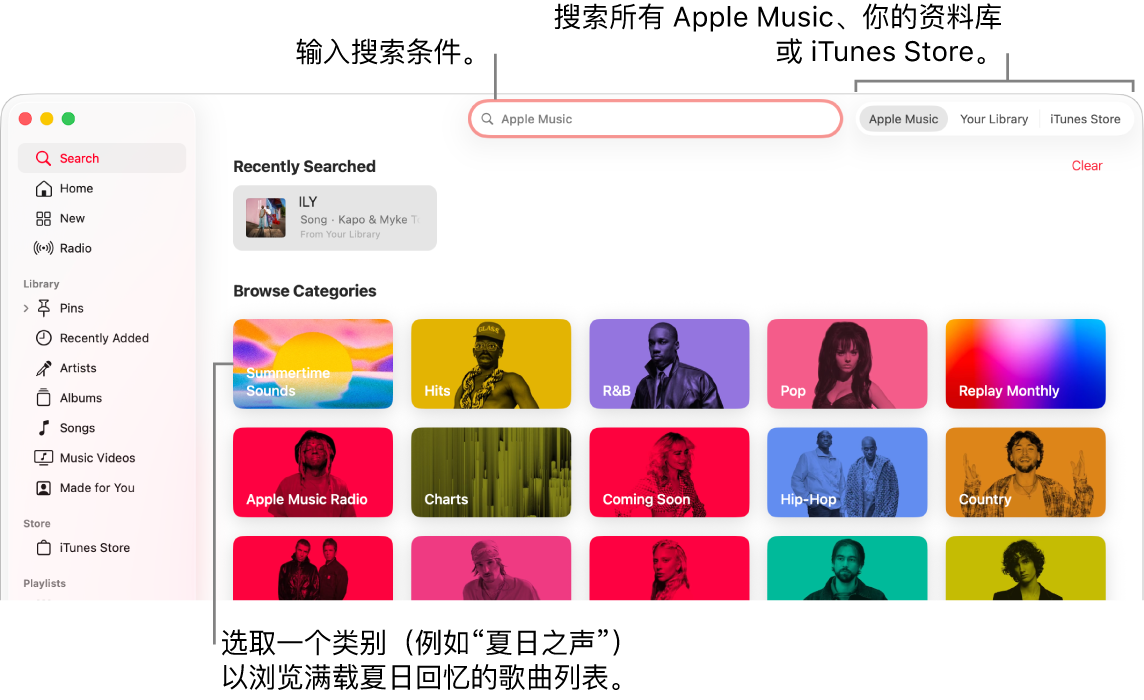Open the Charts category tile
Image resolution: width=1144 pixels, height=700 pixels.
(491, 472)
